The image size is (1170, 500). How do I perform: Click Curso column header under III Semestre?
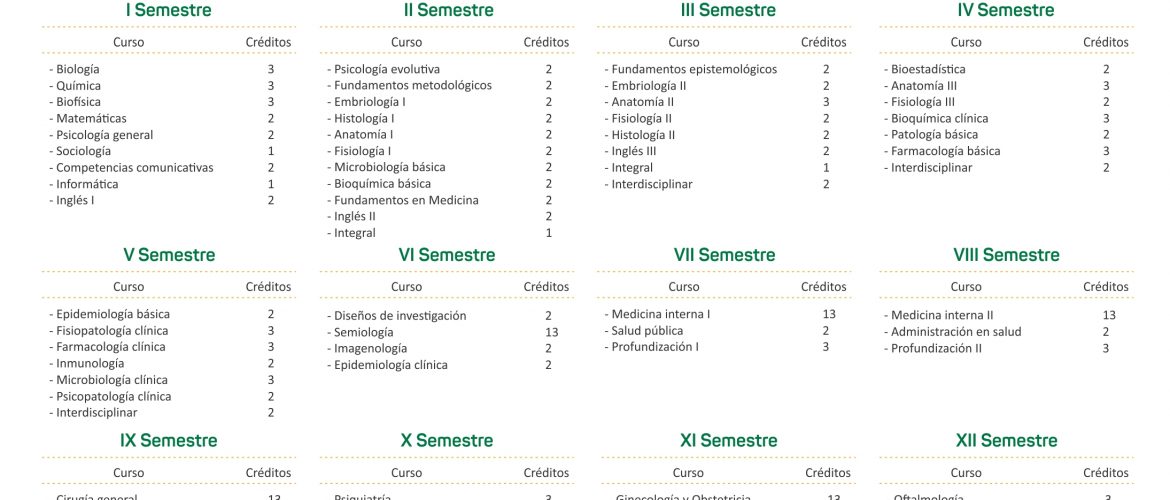pos(683,43)
